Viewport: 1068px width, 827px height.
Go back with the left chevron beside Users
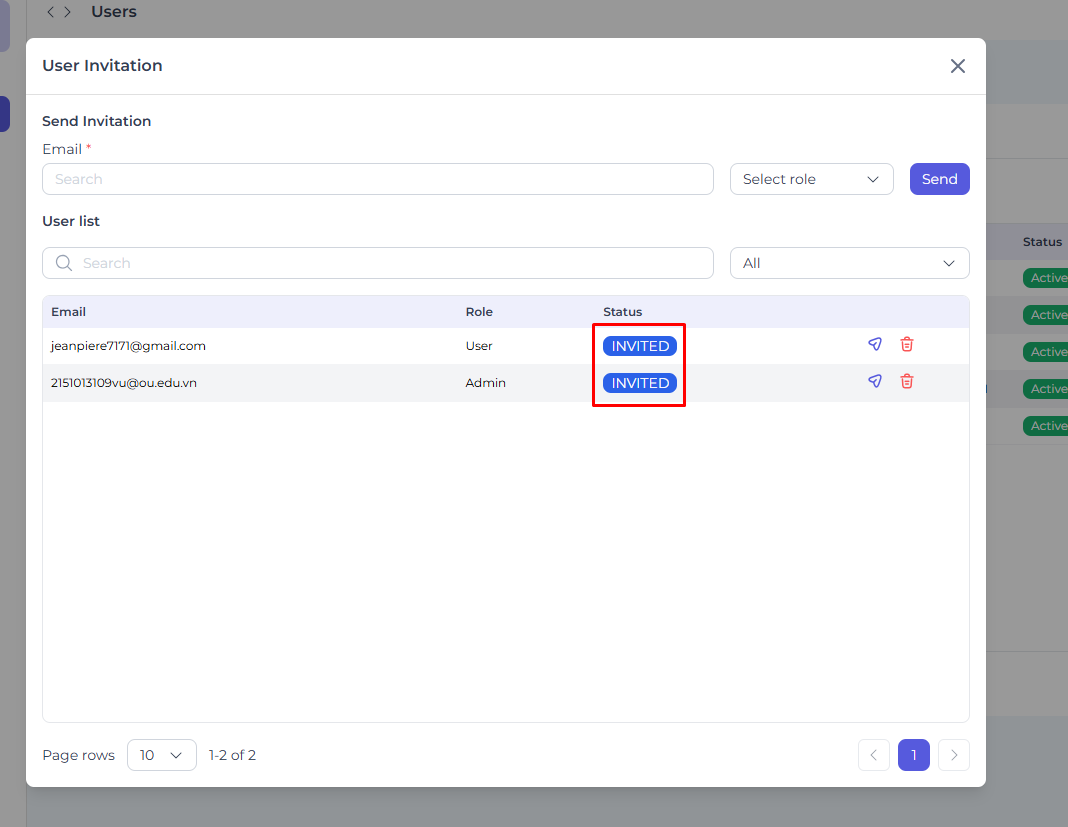[50, 12]
